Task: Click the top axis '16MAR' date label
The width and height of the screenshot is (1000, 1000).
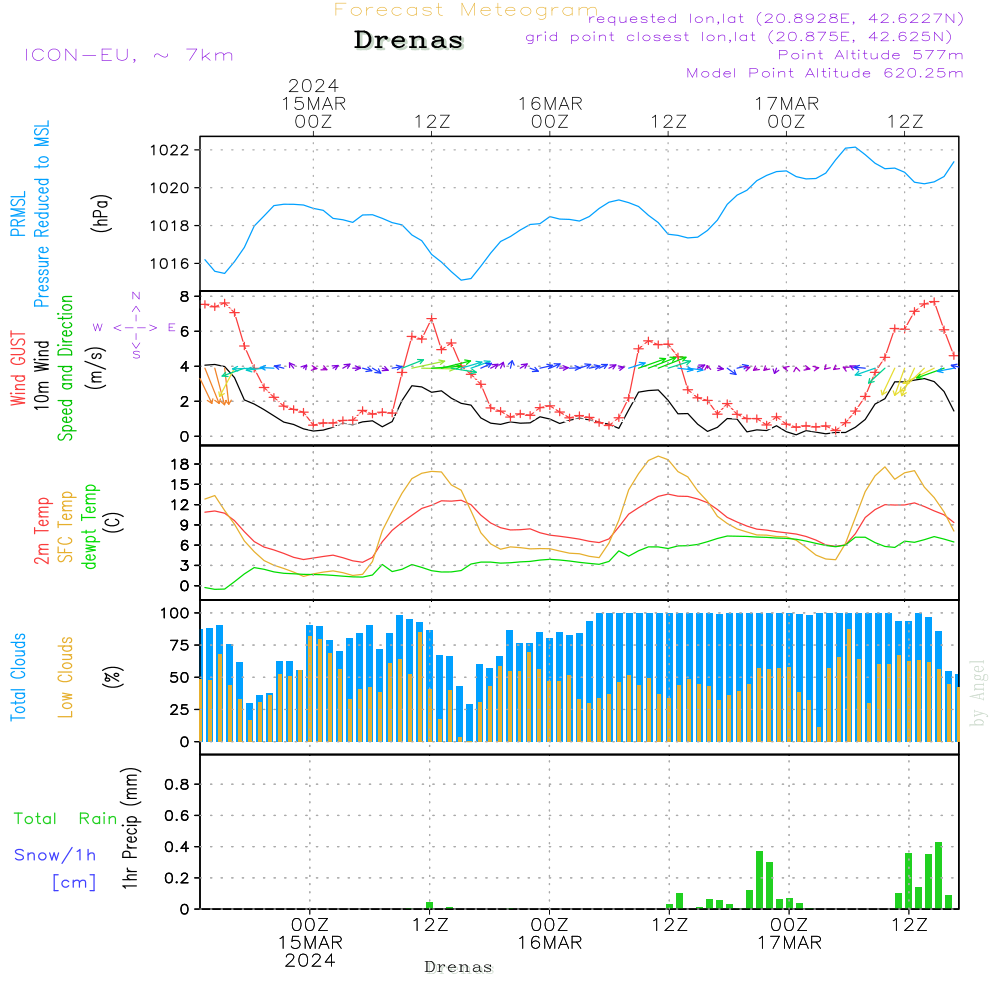Action: click(x=550, y=103)
